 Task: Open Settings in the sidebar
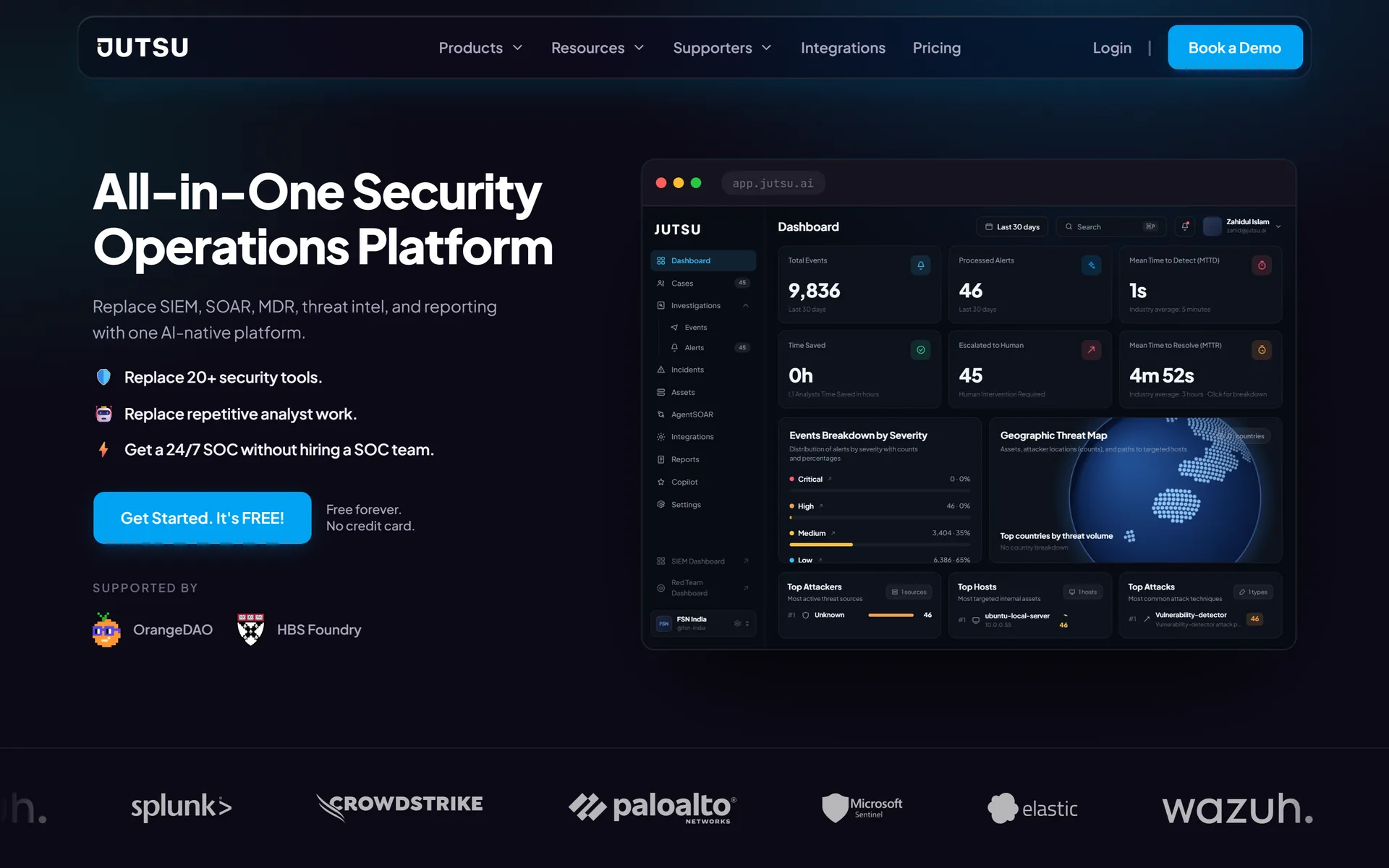point(703,505)
